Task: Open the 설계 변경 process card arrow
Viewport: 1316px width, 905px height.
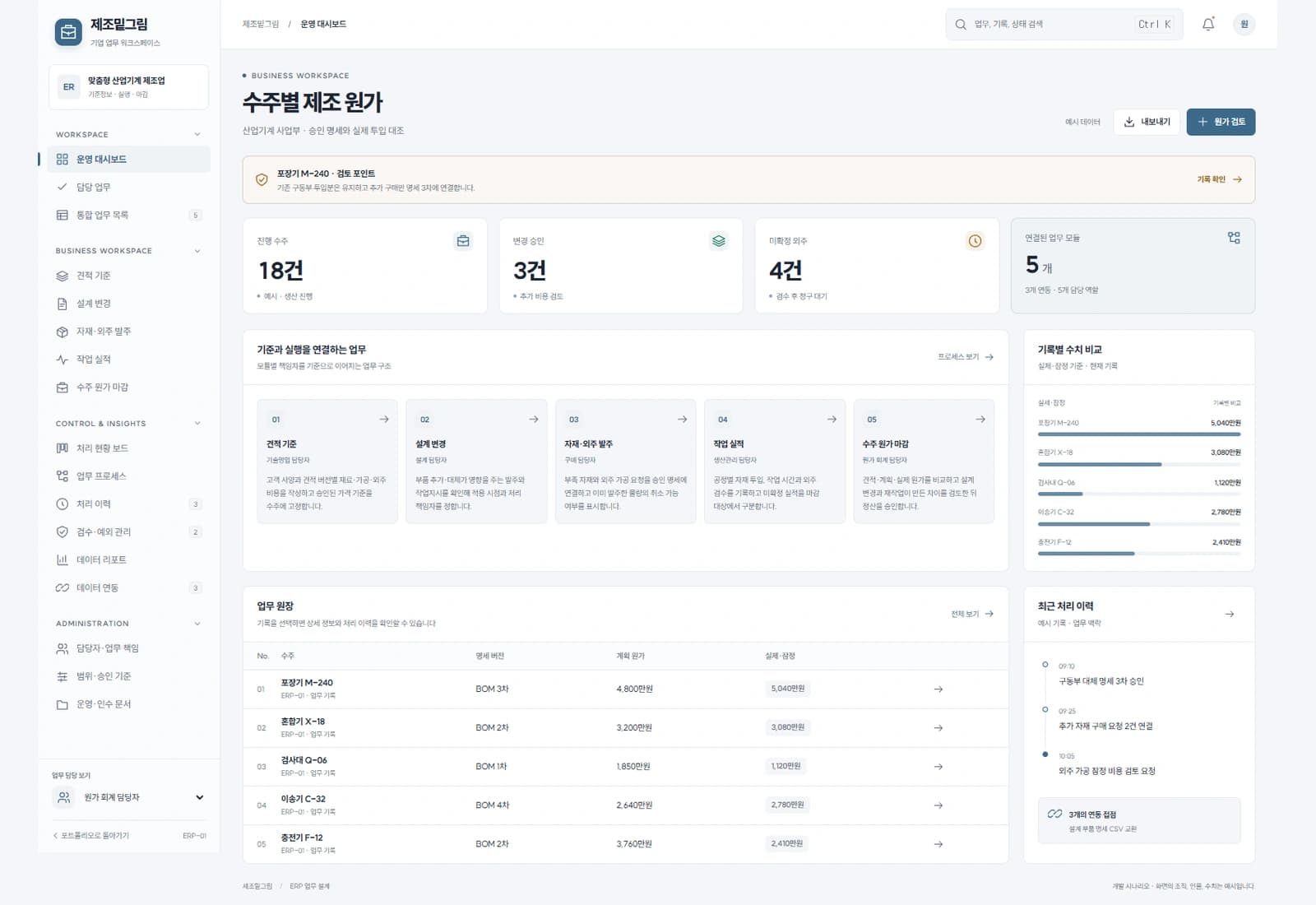Action: pyautogui.click(x=534, y=420)
